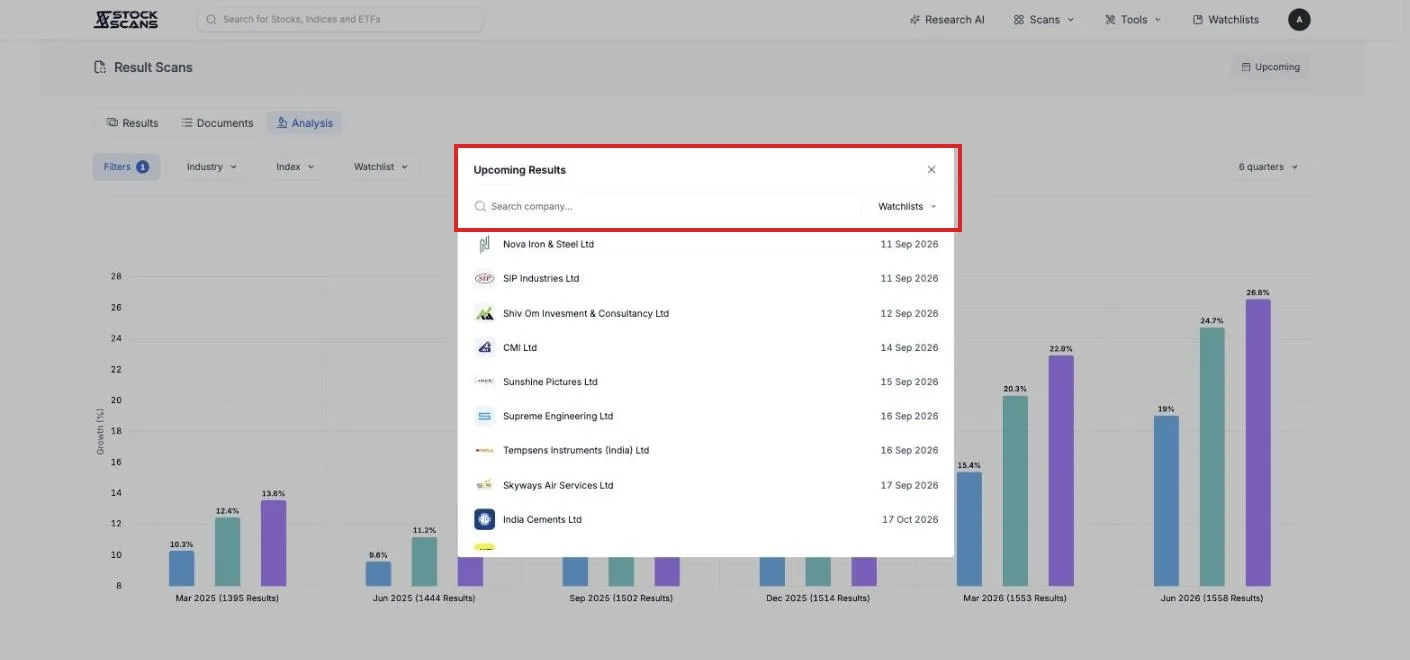This screenshot has width=1410, height=660.
Task: Click the 24.7% teal bar for Jun 2026
Action: click(1212, 457)
